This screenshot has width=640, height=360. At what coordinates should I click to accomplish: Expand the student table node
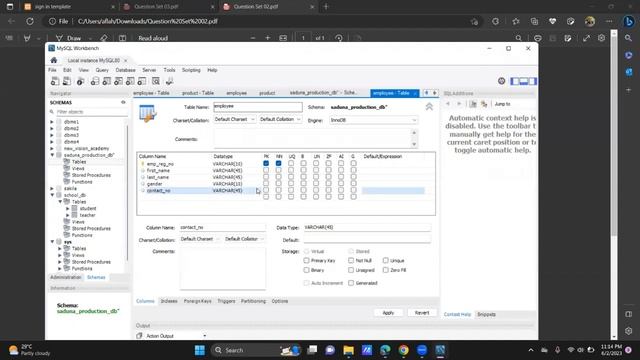point(68,209)
